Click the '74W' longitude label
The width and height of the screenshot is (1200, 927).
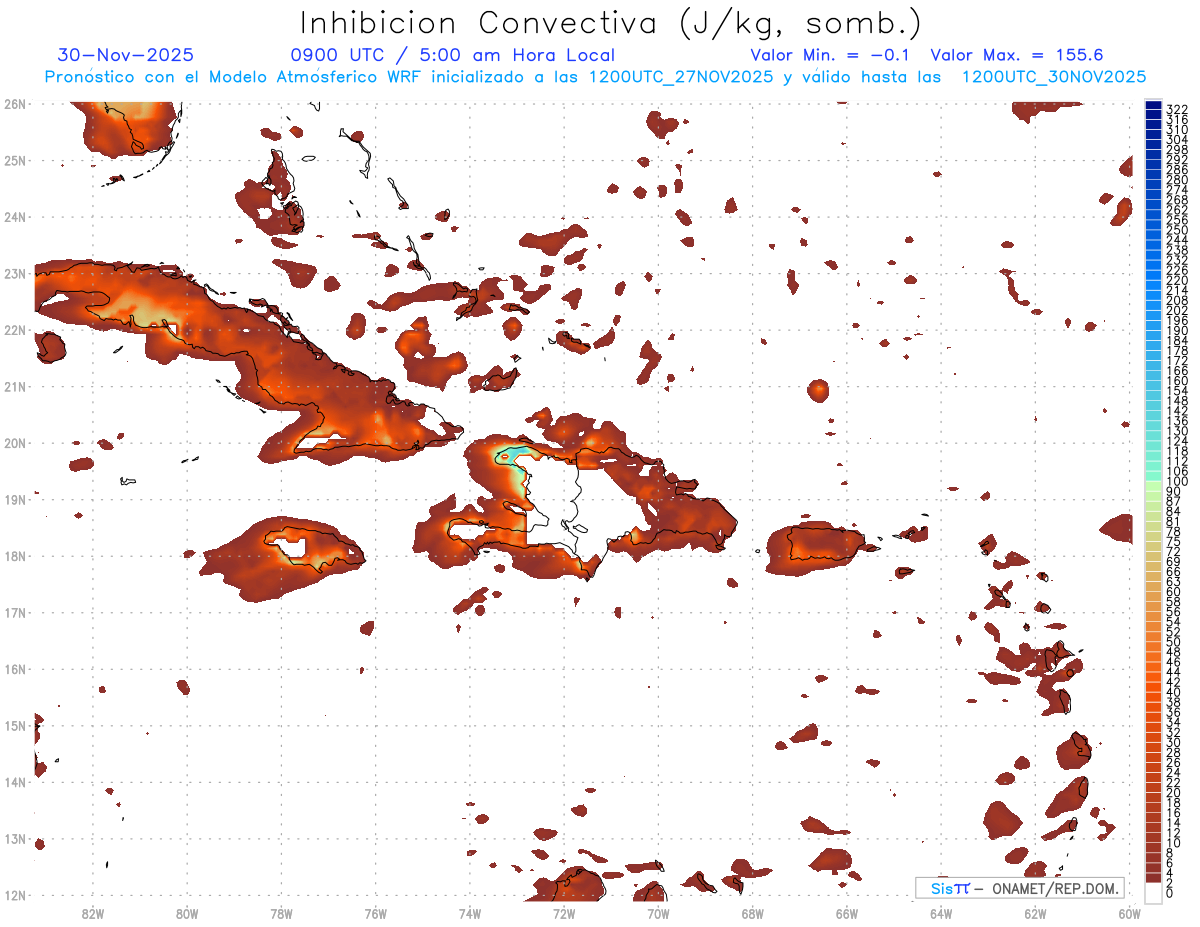470,913
